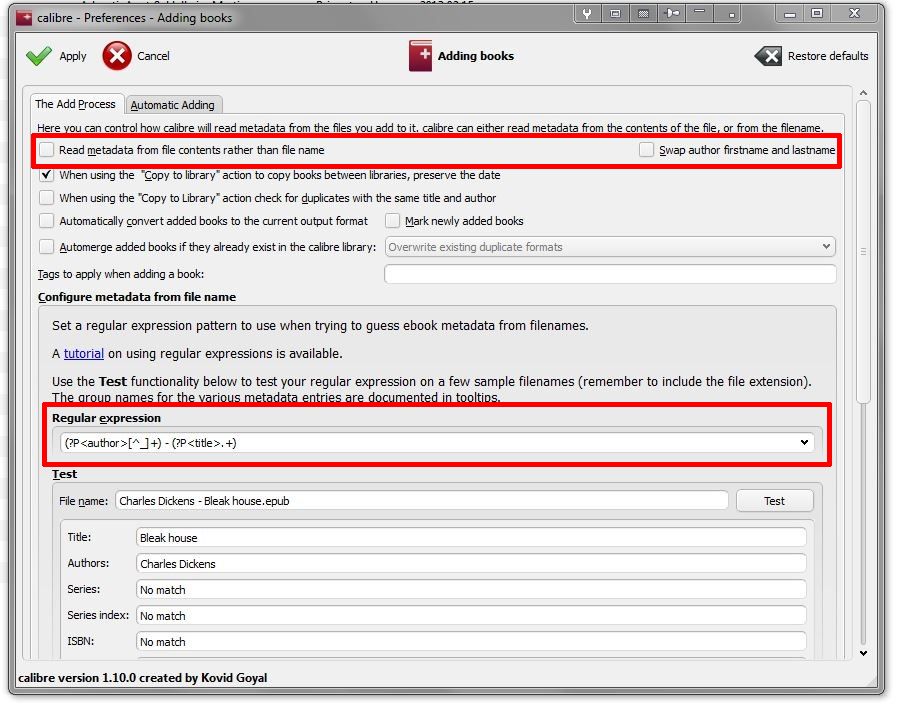Click the File name input field
Image resolution: width=898 pixels, height=705 pixels.
tap(422, 501)
